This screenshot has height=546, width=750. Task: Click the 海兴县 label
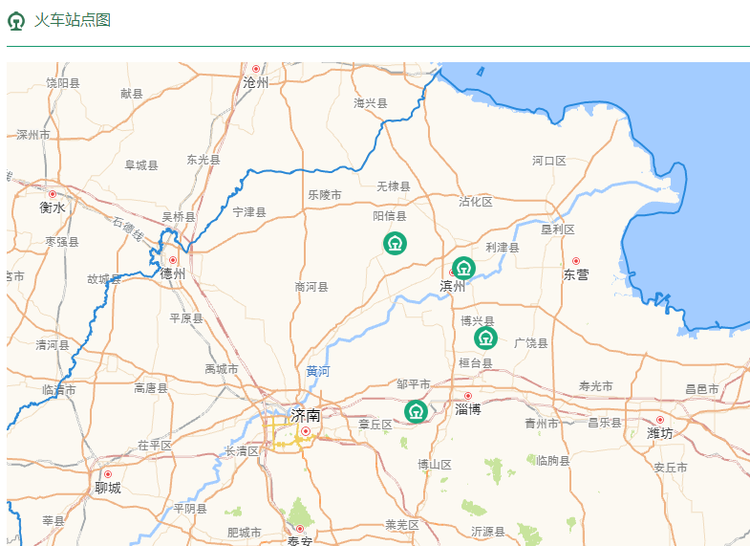[370, 103]
